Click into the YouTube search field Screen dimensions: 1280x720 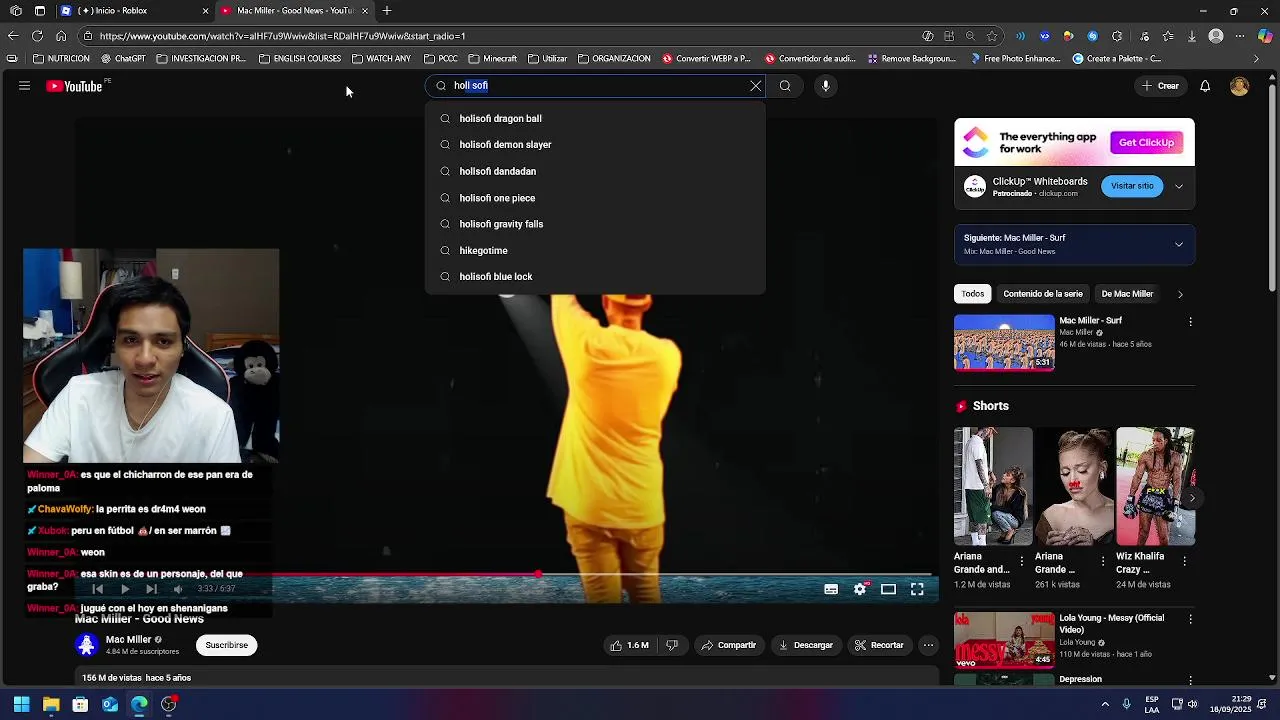tap(595, 86)
